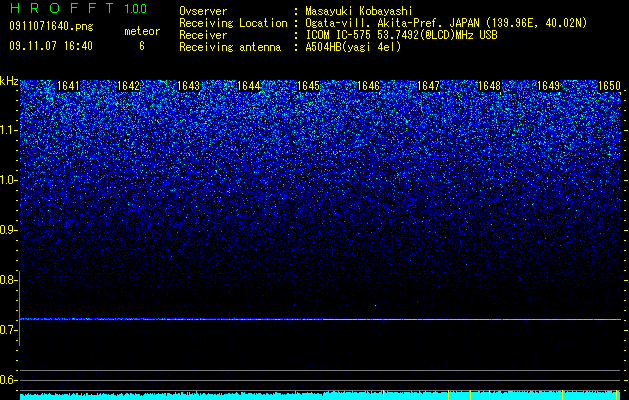Click the observer name Masayuki Kobayashi
This screenshot has width=629, height=400.
tap(359, 12)
